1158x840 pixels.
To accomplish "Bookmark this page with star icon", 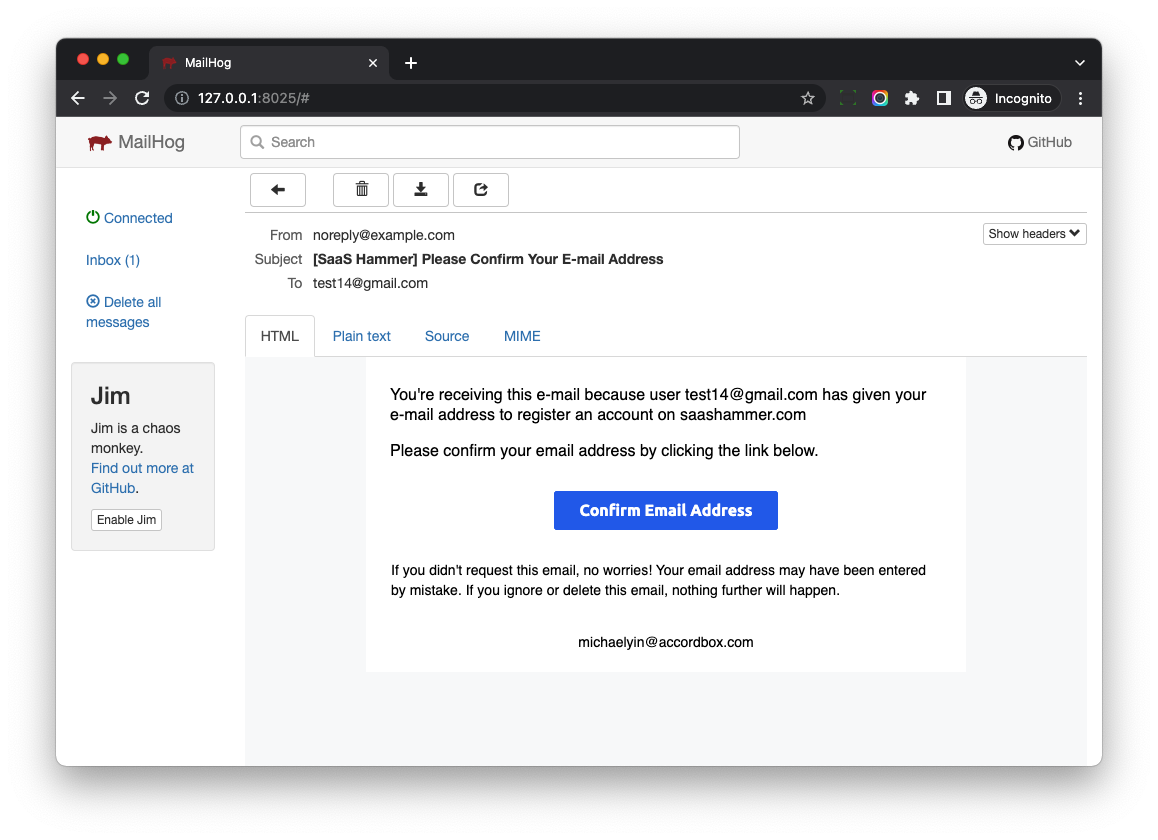I will (x=808, y=98).
